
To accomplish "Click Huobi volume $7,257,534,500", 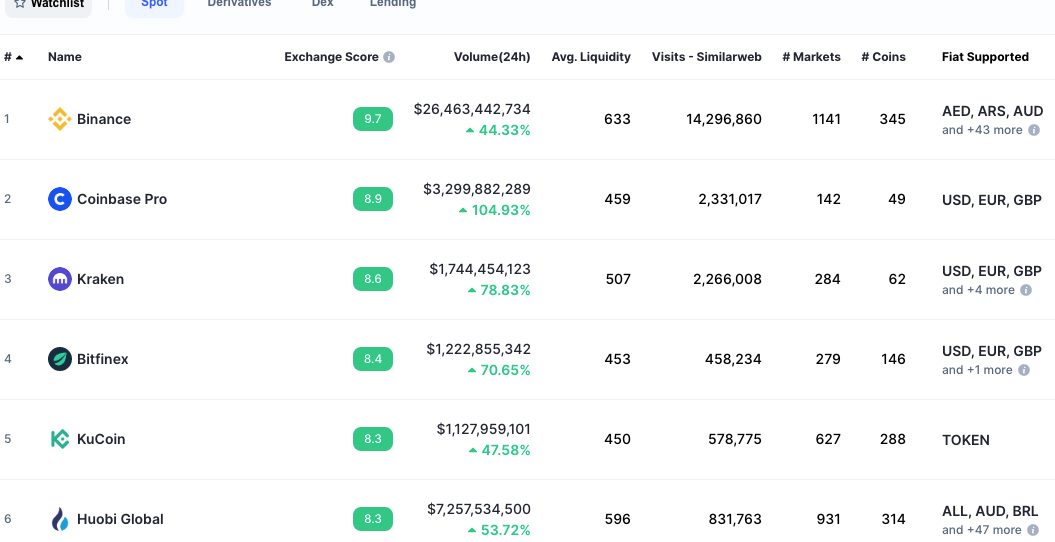I will click(x=479, y=509).
